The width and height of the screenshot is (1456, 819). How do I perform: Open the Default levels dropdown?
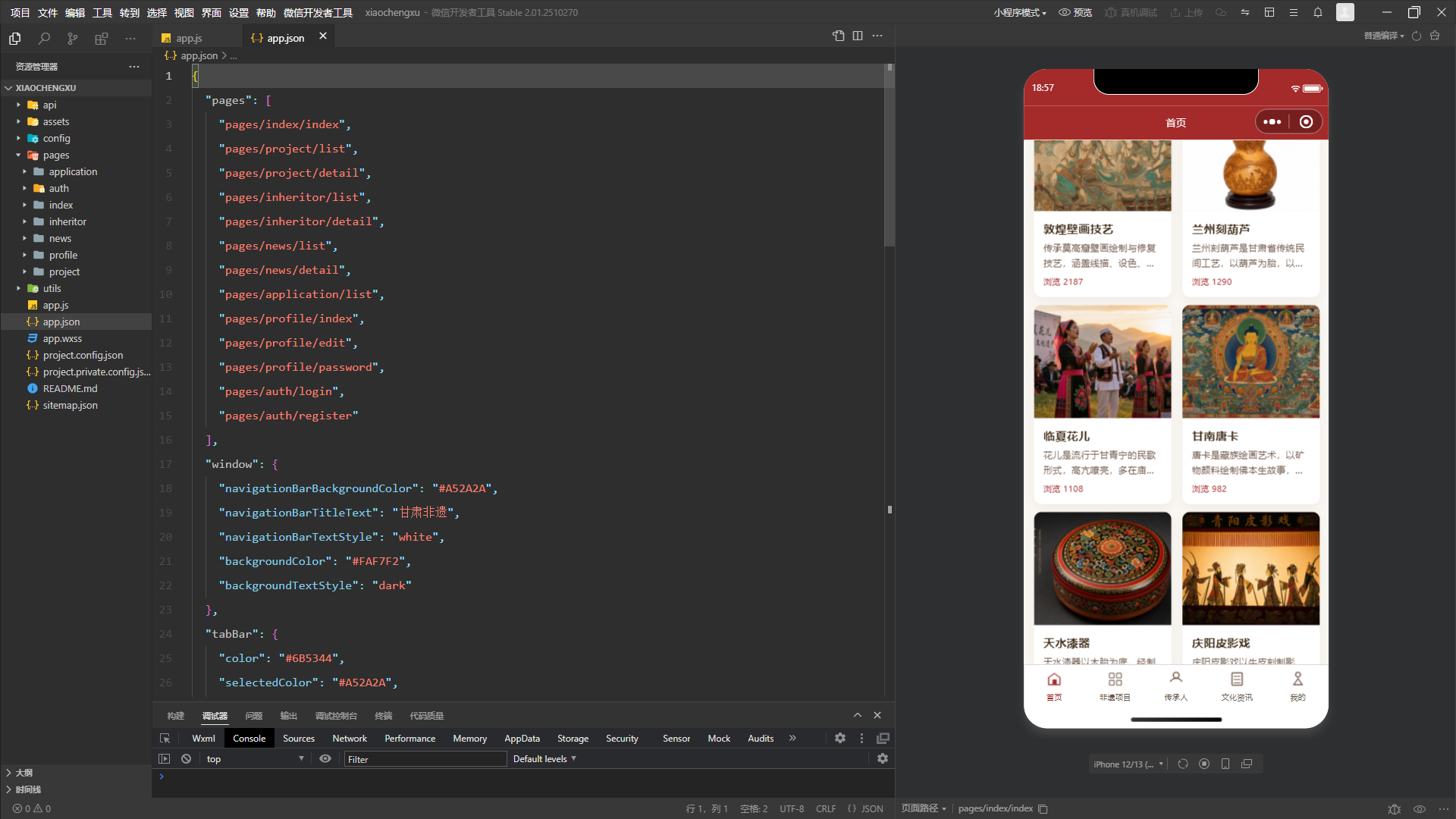coord(544,758)
